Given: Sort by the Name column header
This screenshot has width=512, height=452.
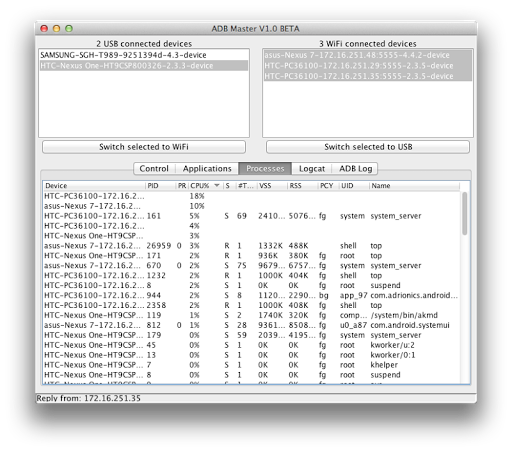Looking at the screenshot, I should point(414,186).
